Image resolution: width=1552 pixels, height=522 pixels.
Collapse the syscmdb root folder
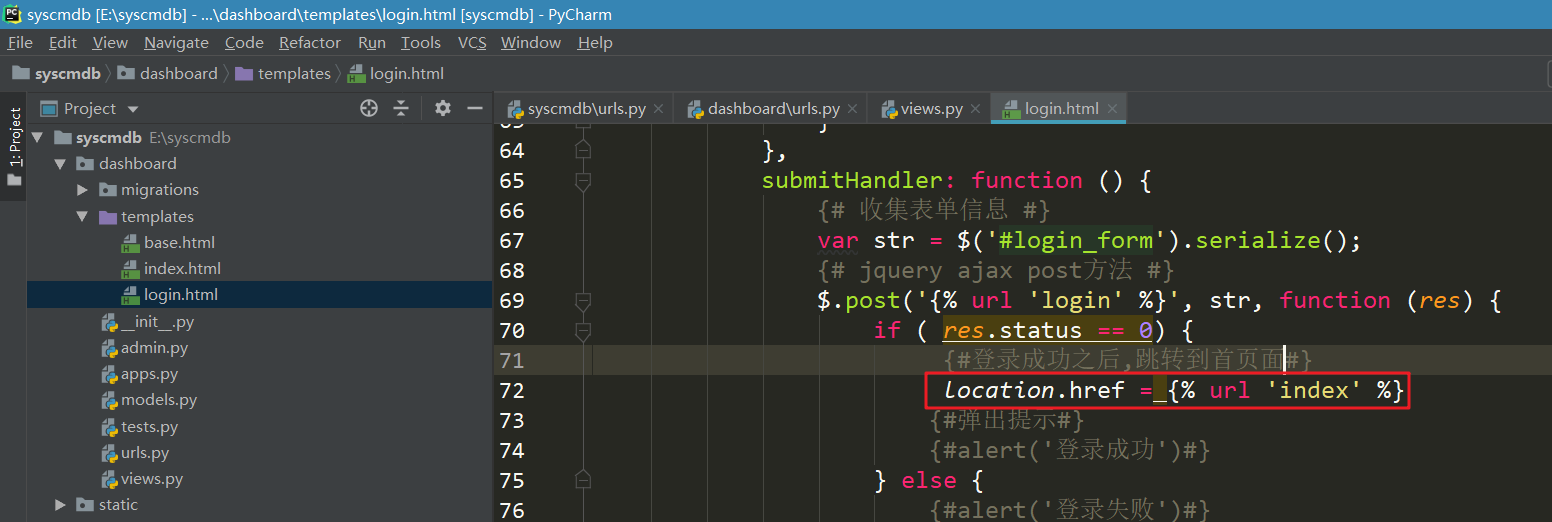pyautogui.click(x=38, y=137)
